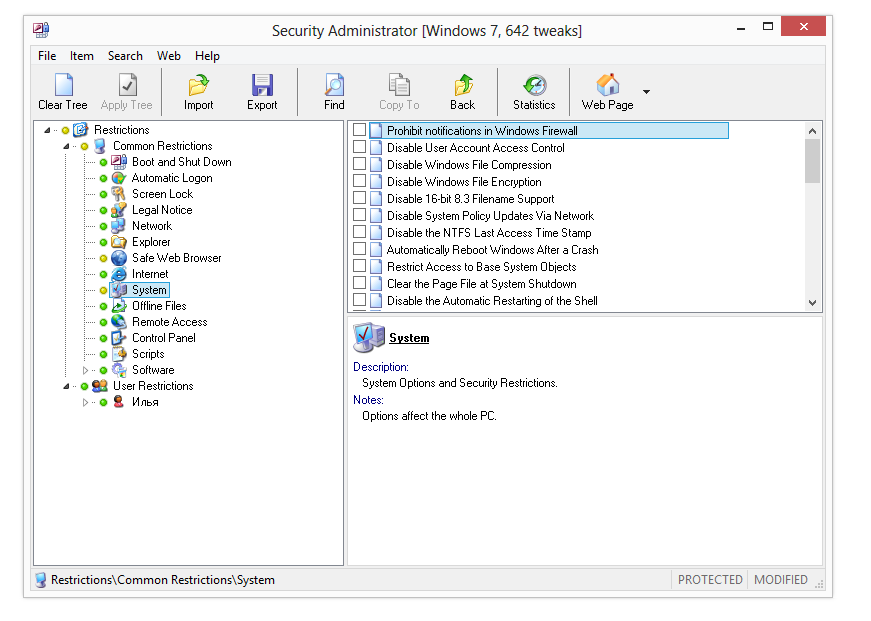Select the Remote Access icon
Screen dimensions: 871x621
click(119, 322)
